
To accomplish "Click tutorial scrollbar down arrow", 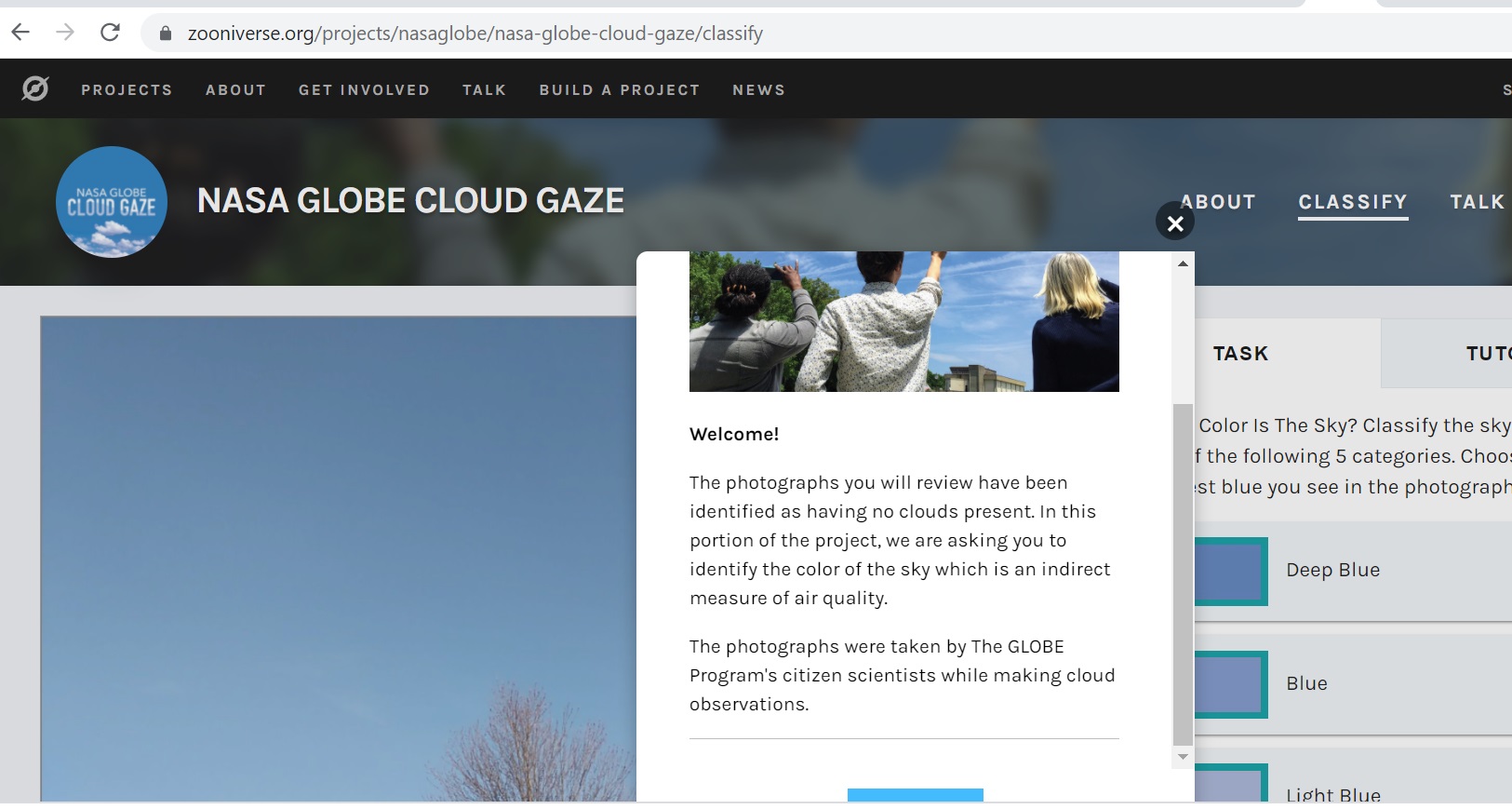I will tap(1183, 756).
